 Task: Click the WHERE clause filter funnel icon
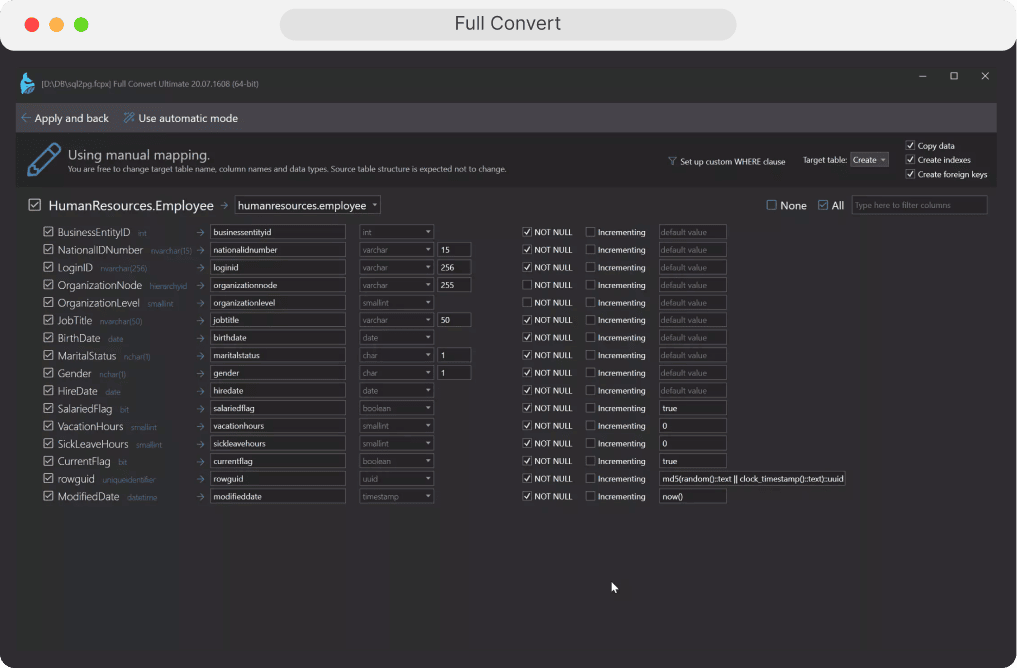[672, 161]
